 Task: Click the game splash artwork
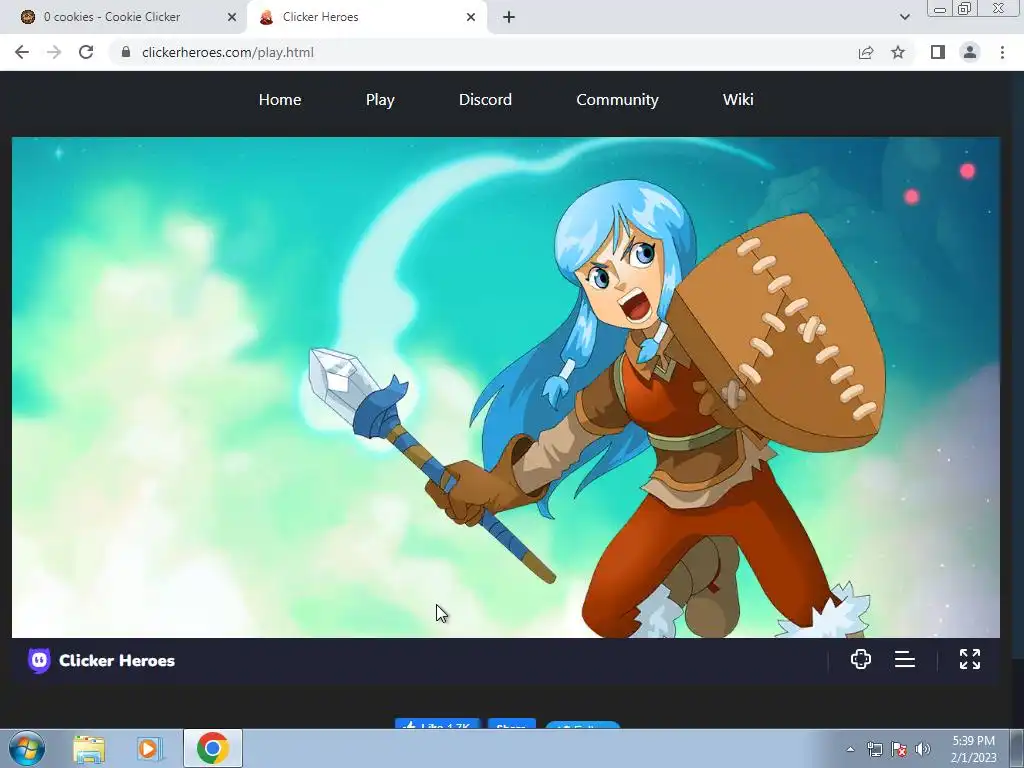pyautogui.click(x=505, y=387)
